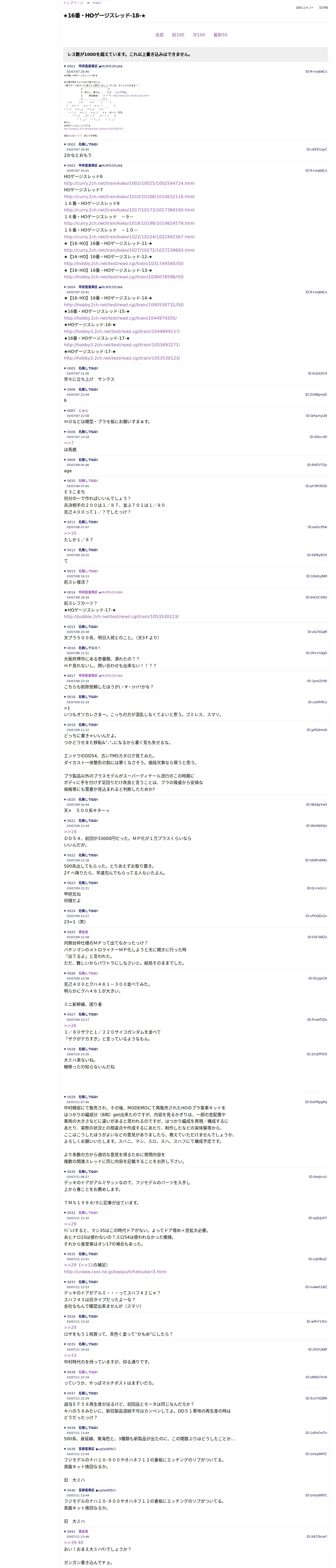Follow the >>33 anchor in post 0035

pos(70,1356)
